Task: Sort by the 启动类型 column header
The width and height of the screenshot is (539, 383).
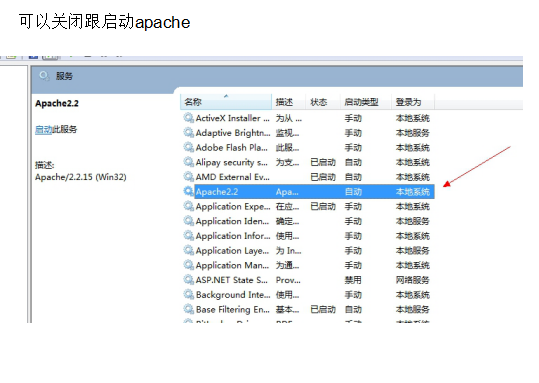Action: click(366, 102)
